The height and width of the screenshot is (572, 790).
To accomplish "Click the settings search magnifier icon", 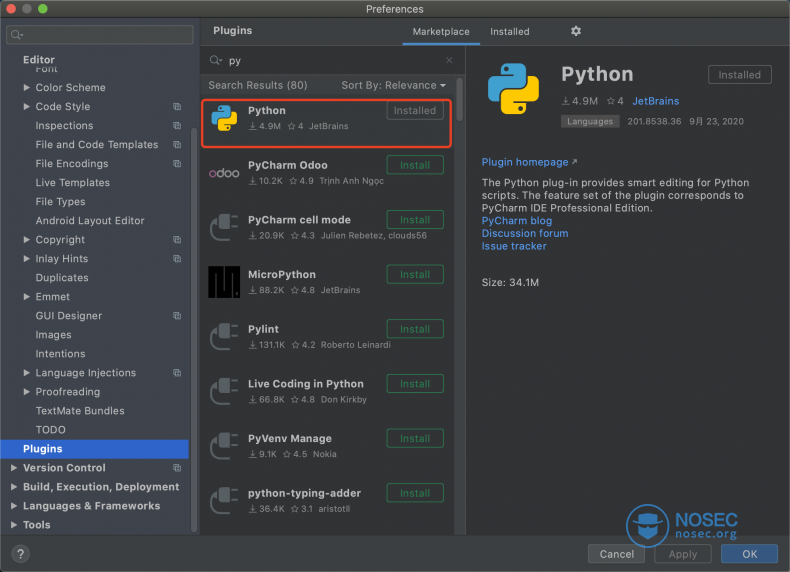I will (x=17, y=35).
